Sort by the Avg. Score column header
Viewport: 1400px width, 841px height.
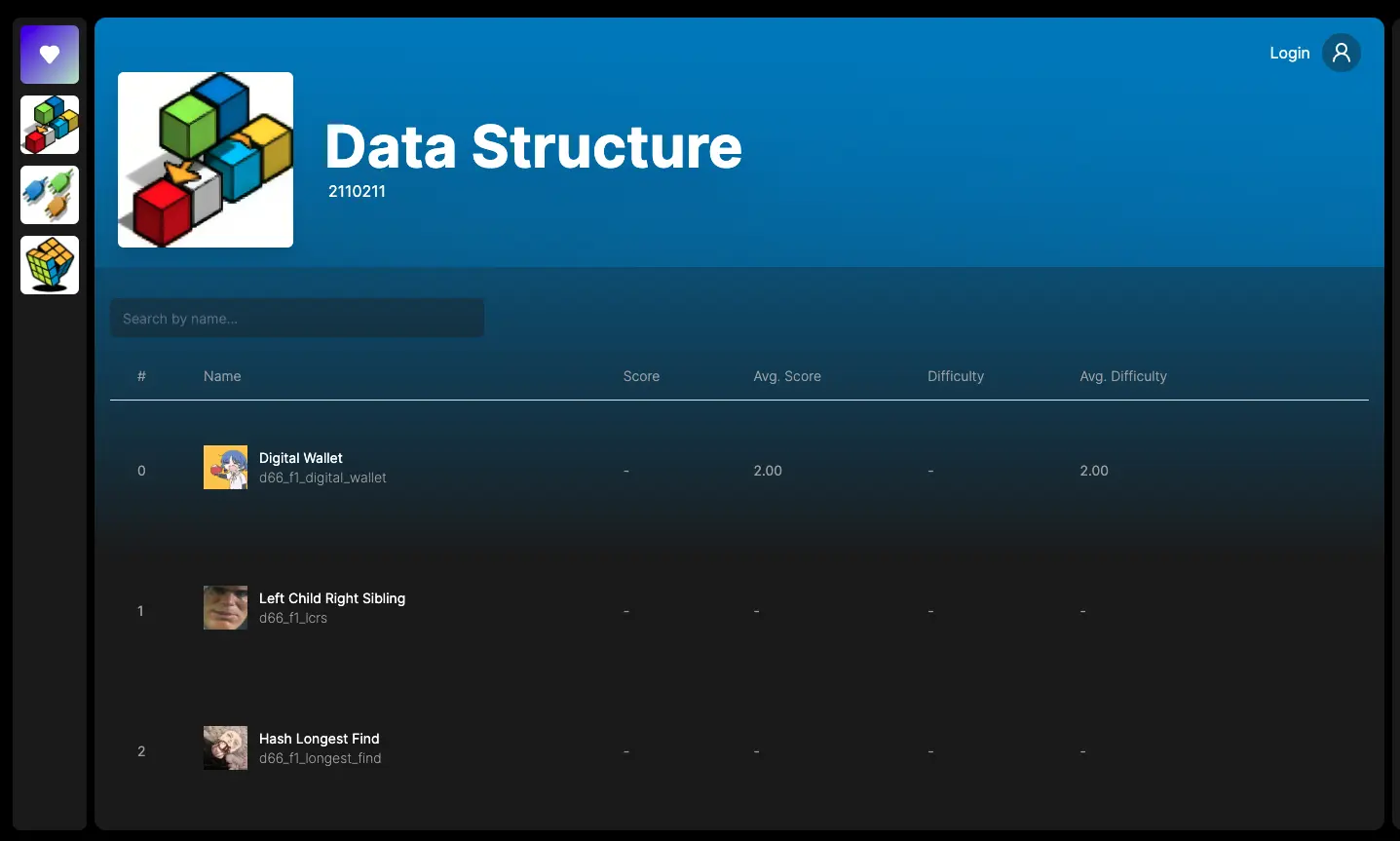coord(787,376)
